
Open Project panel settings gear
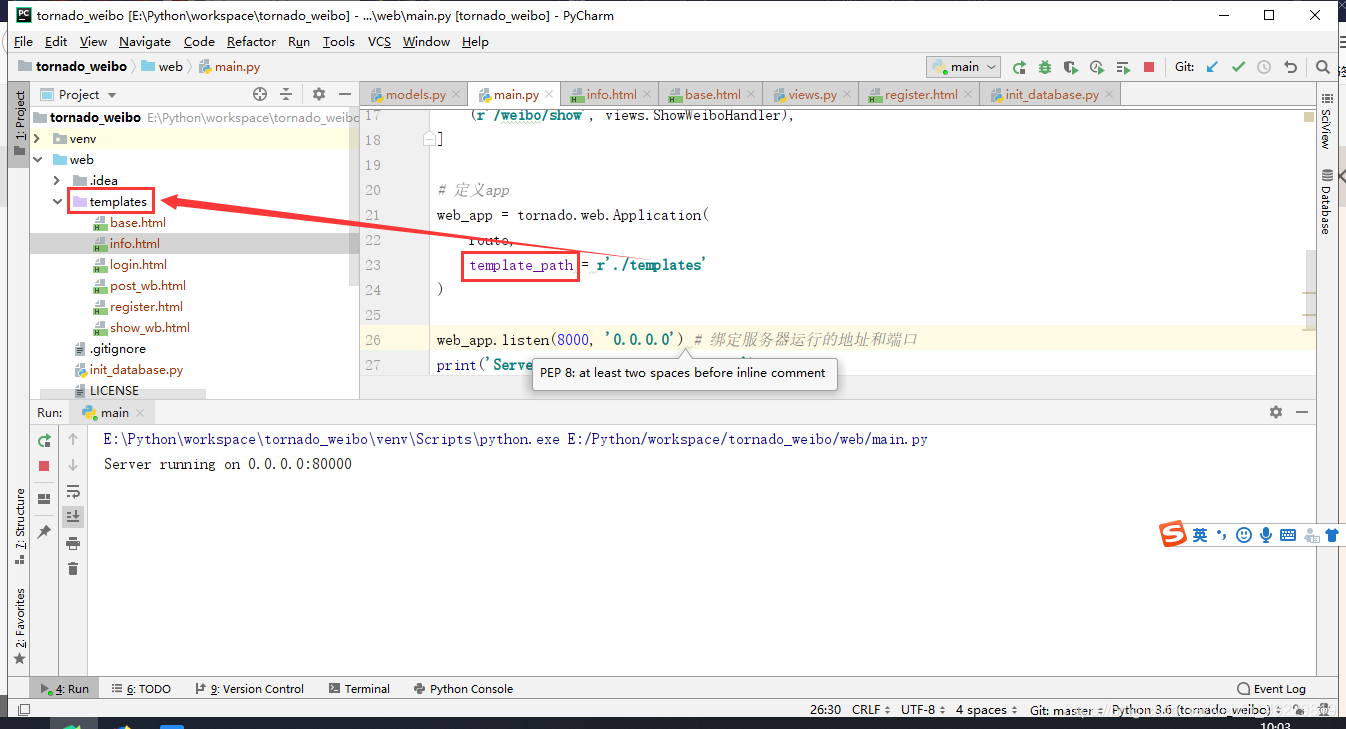319,94
